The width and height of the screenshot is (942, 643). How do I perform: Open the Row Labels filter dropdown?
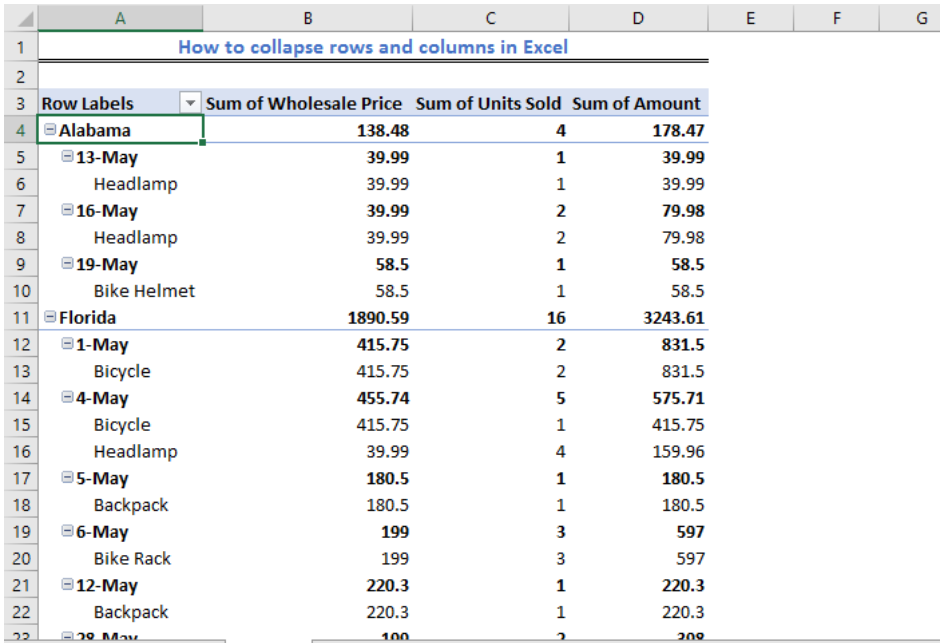pyautogui.click(x=190, y=103)
